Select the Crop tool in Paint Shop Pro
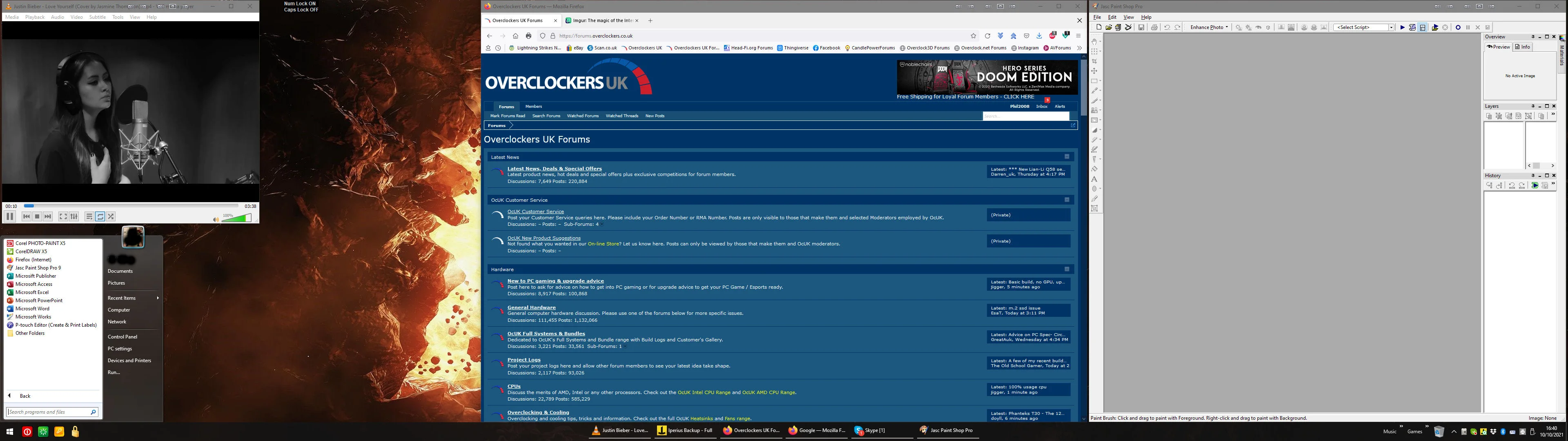This screenshot has height=441, width=1568. (x=1094, y=62)
